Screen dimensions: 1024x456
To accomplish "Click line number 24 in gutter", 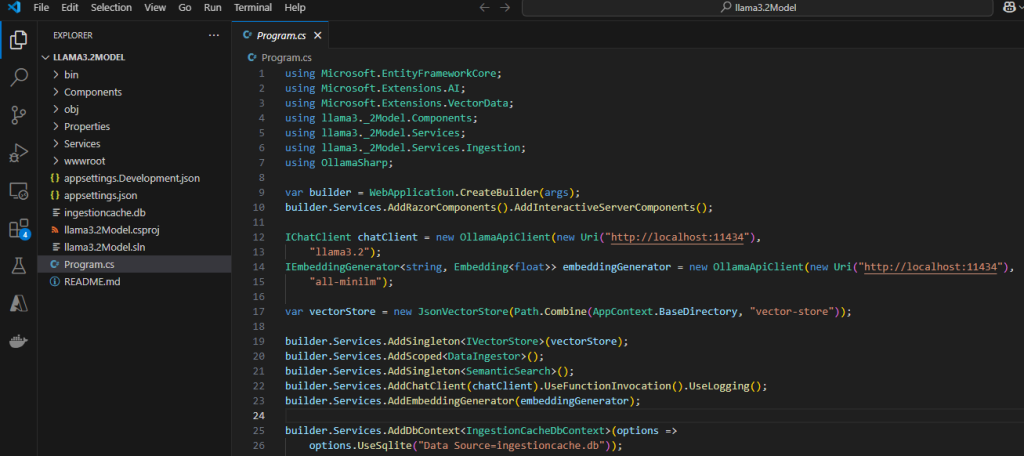I will pos(259,415).
